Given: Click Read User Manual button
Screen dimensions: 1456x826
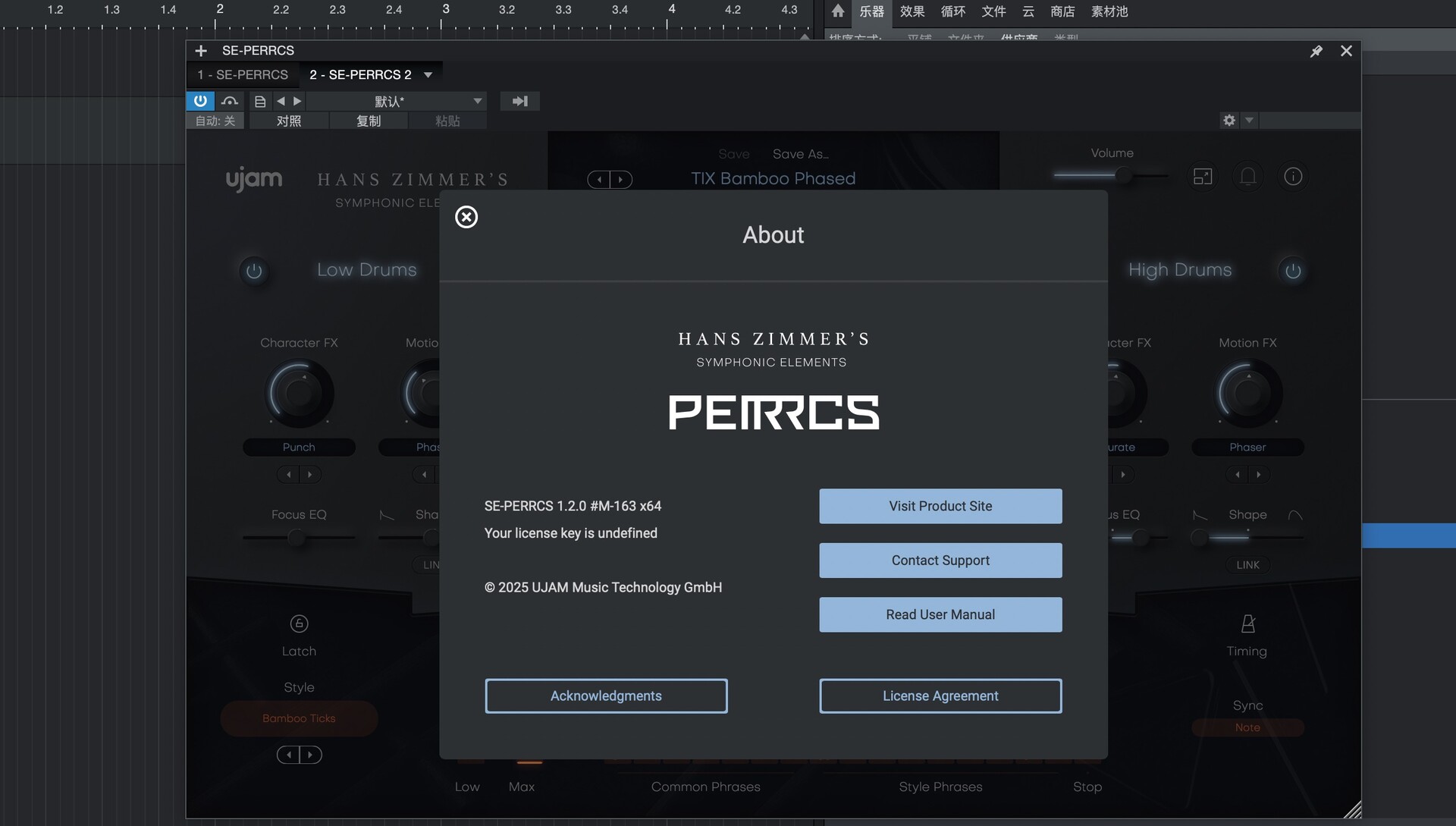Looking at the screenshot, I should (x=940, y=614).
